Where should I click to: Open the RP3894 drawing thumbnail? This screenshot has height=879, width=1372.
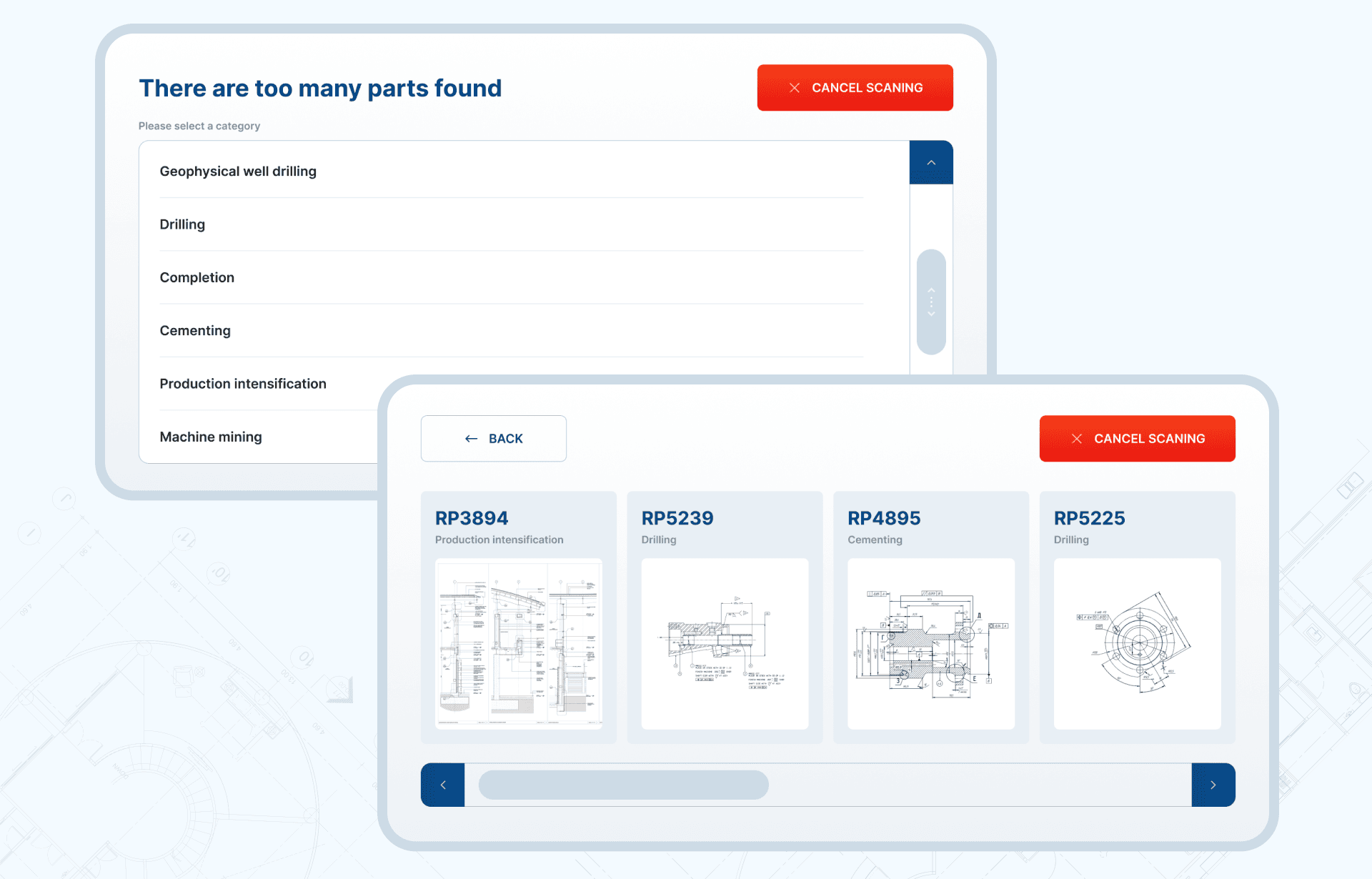(518, 643)
